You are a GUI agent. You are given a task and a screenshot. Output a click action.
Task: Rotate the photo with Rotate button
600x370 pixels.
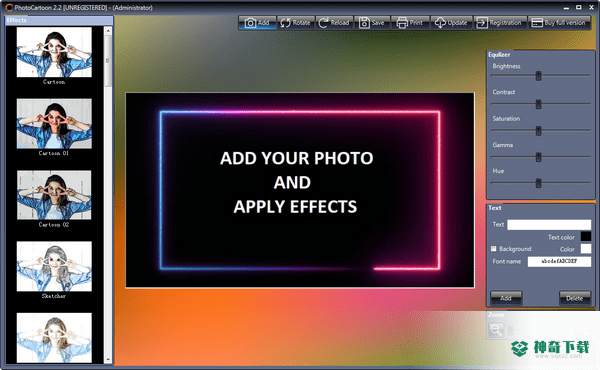[296, 23]
